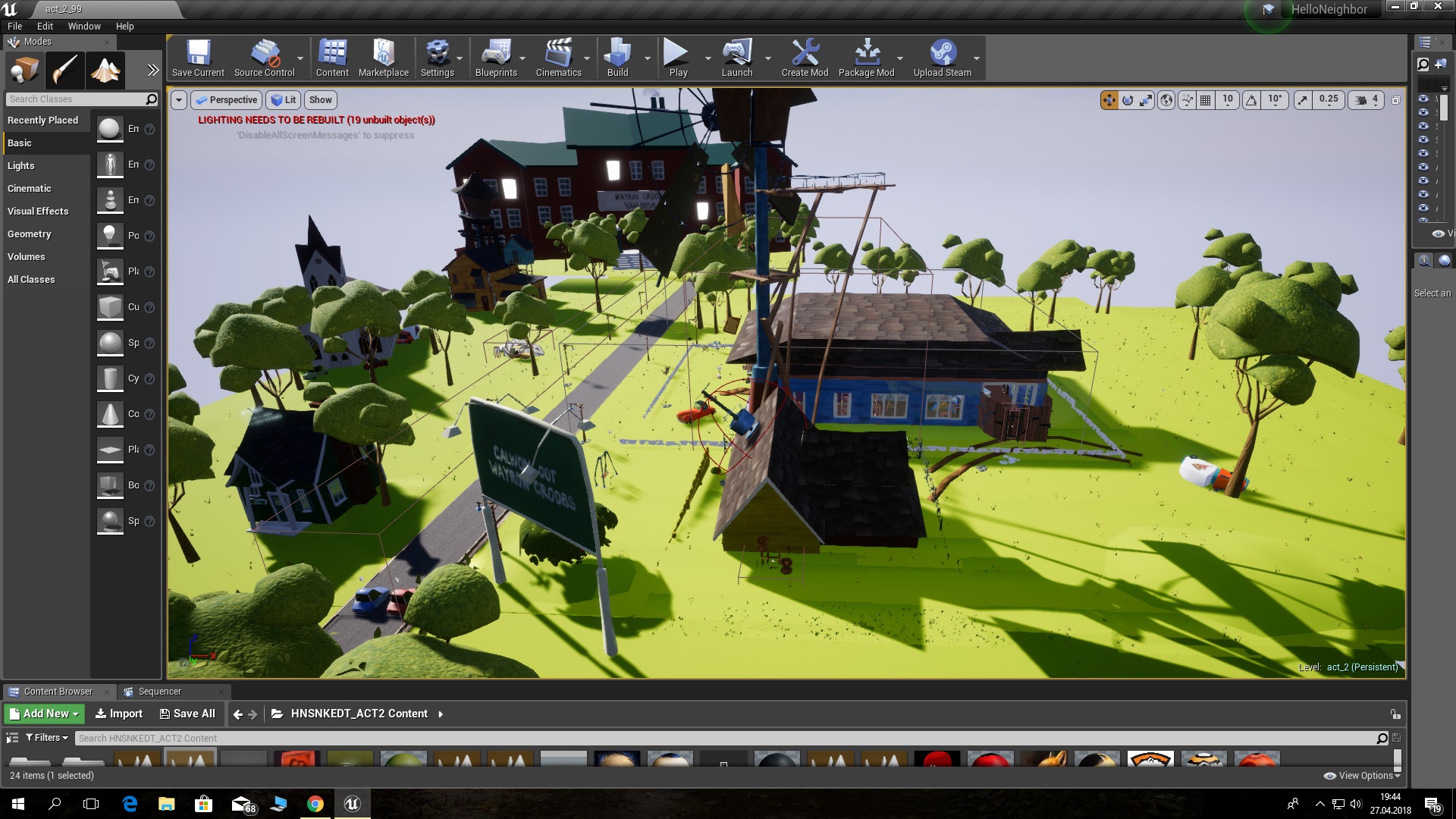The width and height of the screenshot is (1456, 819).
Task: Click the Import button
Action: click(119, 714)
